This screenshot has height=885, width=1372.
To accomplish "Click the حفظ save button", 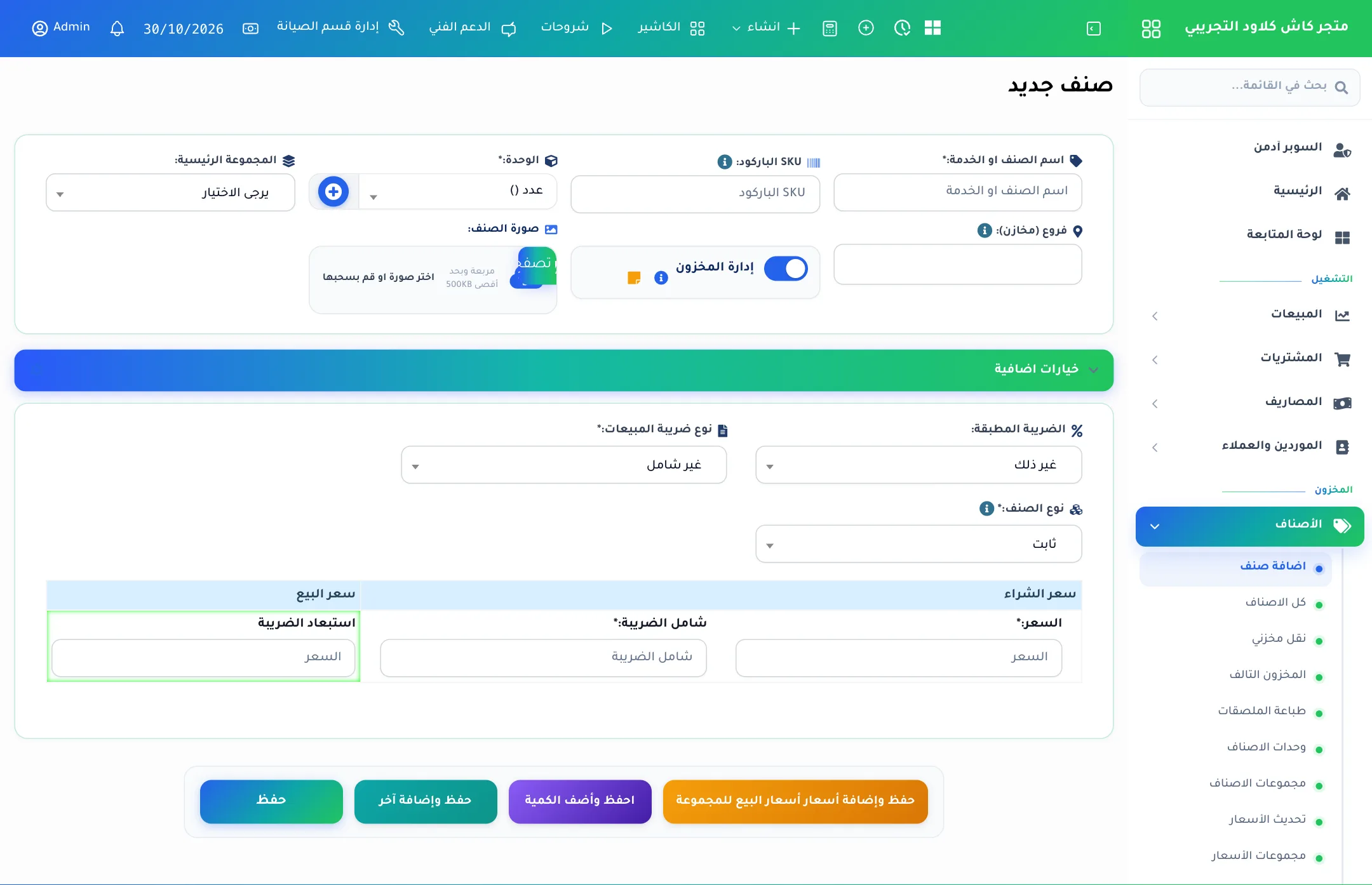I will pyautogui.click(x=271, y=801).
